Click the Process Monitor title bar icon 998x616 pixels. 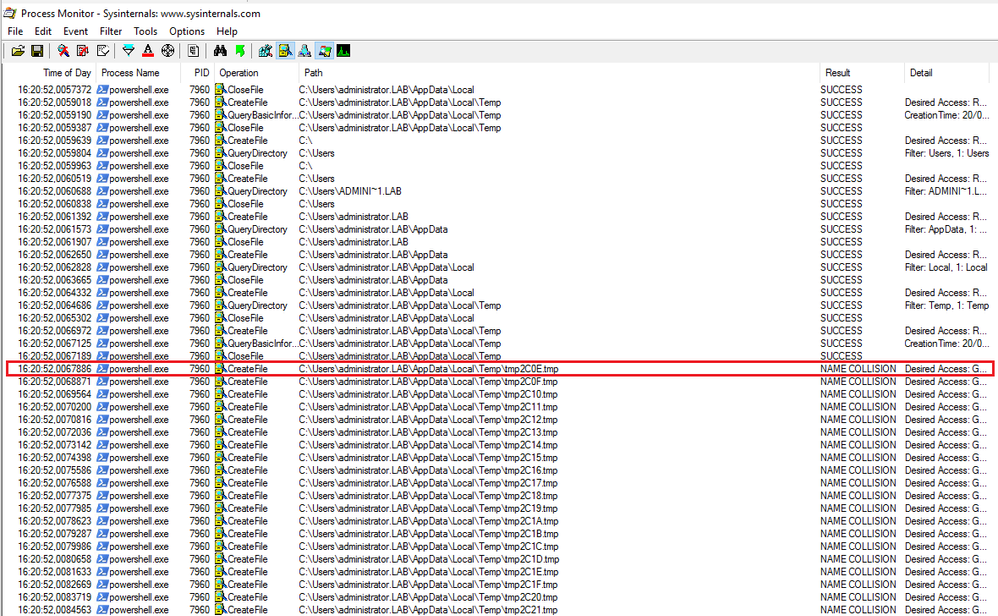pos(10,13)
